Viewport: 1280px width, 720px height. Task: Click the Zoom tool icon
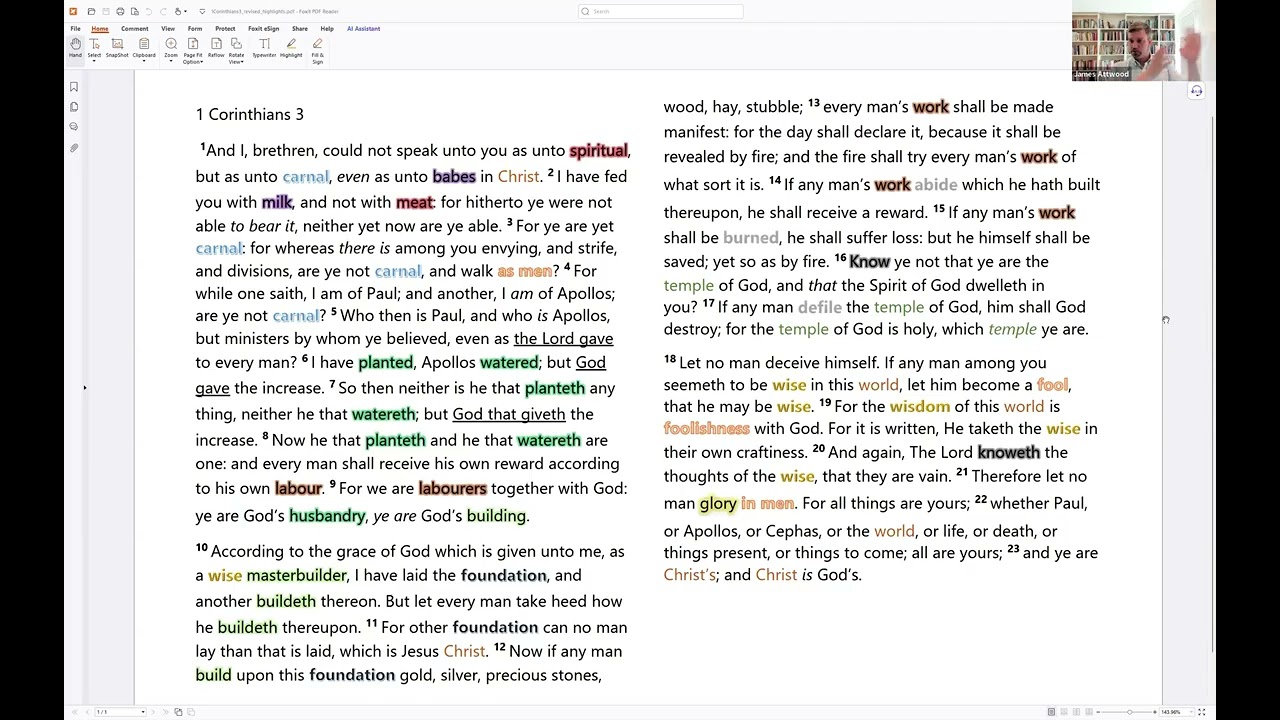point(171,44)
